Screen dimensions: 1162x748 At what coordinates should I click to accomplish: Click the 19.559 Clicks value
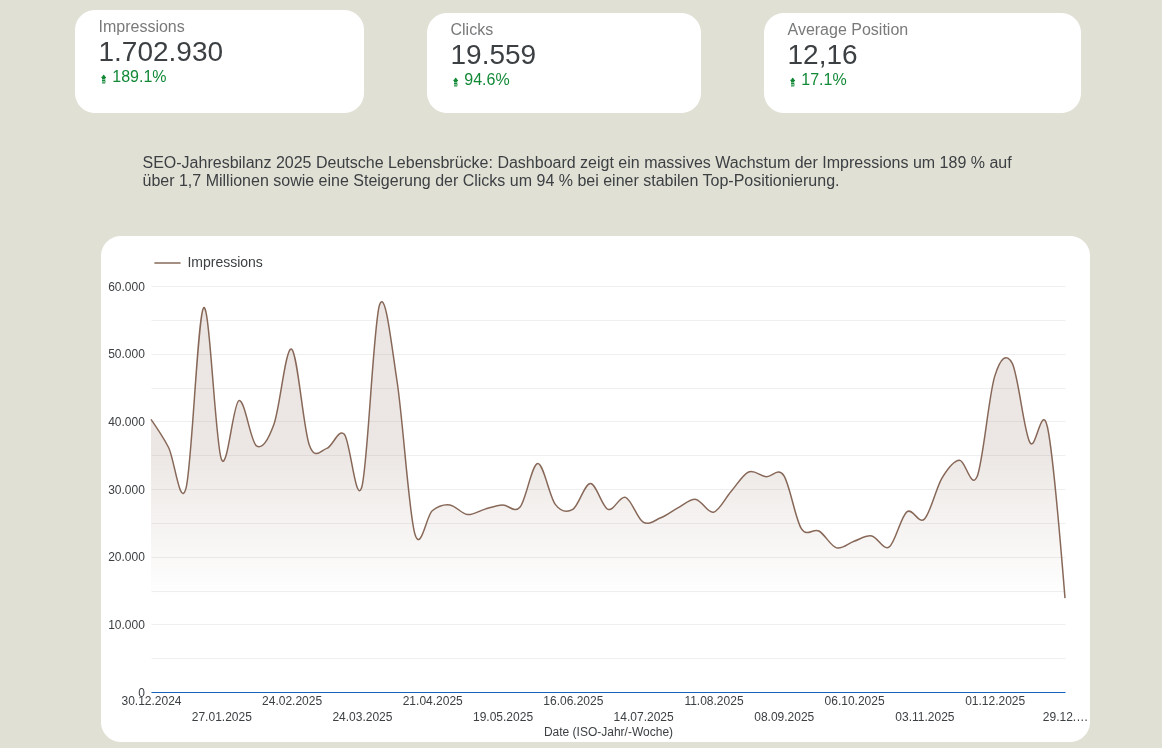[493, 55]
